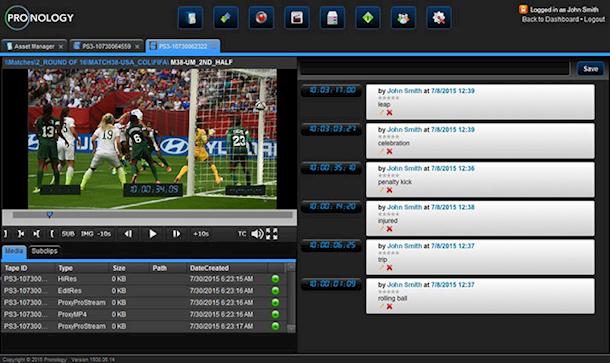This screenshot has width=610, height=363.
Task: Open the red record button icon in top toolbar
Action: pyautogui.click(x=261, y=18)
